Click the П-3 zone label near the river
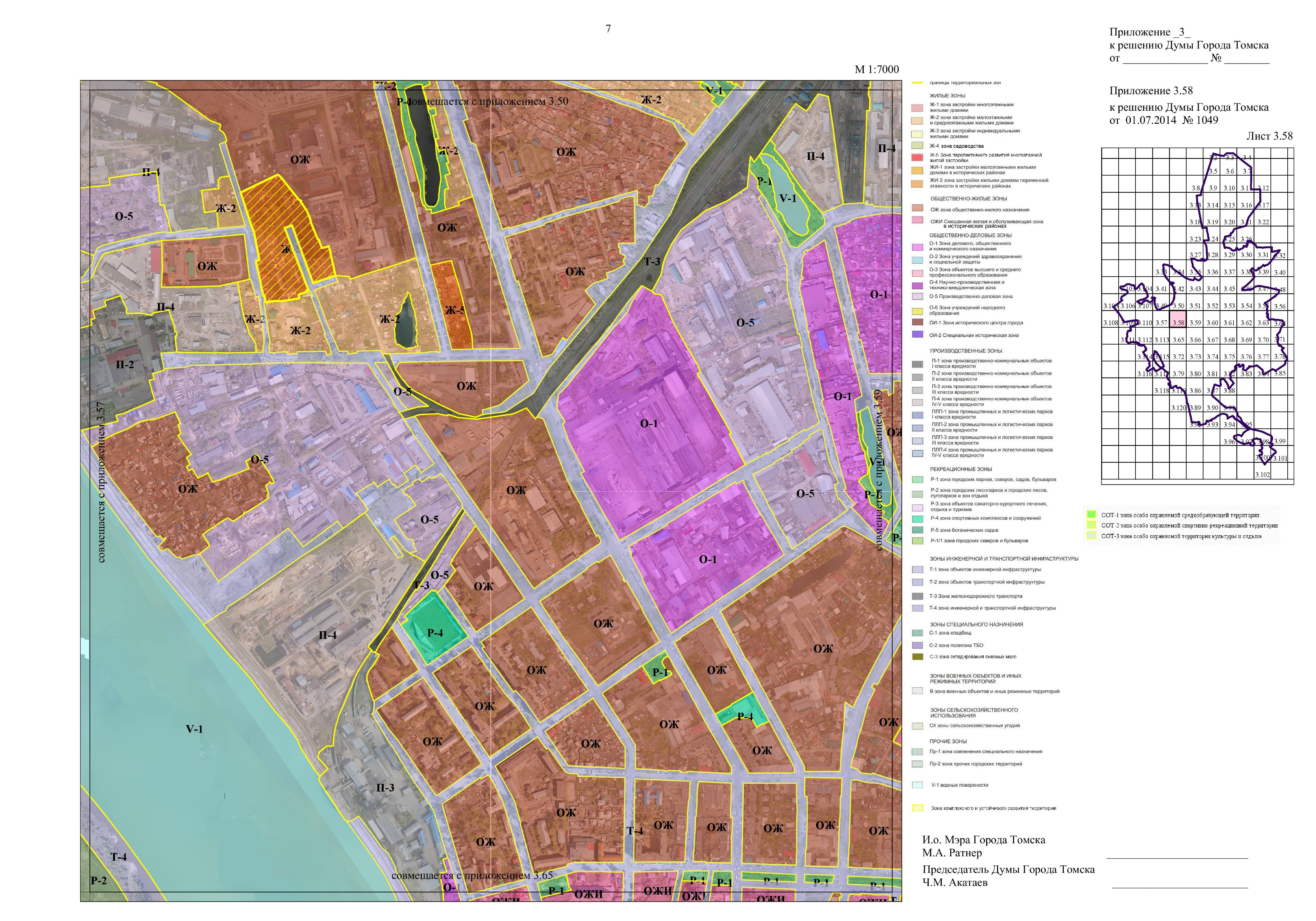Screen dimensions: 1316x921 click(x=385, y=787)
